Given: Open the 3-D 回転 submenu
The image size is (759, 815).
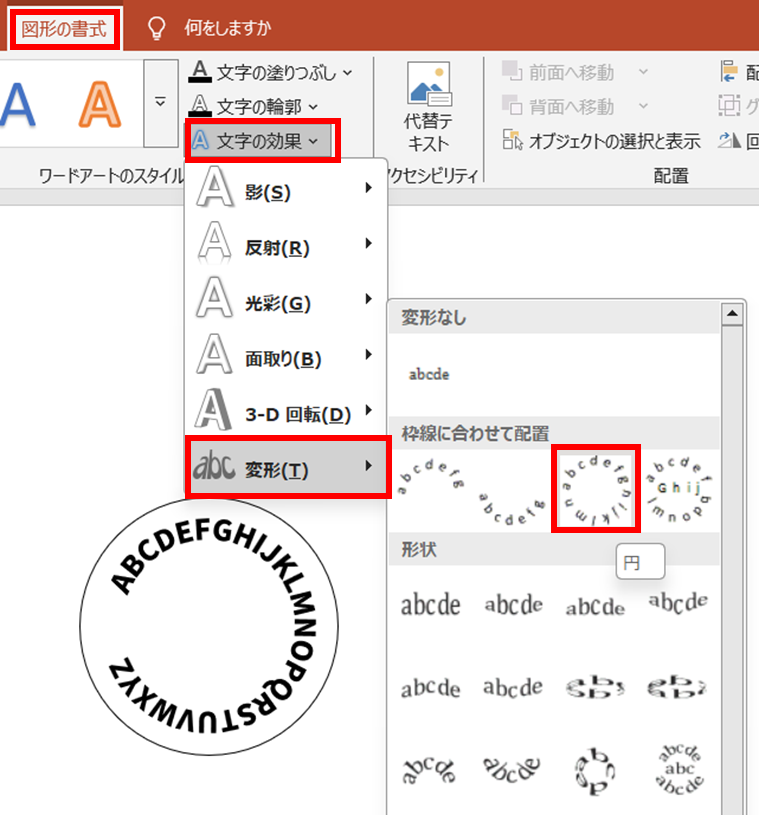Looking at the screenshot, I should click(286, 414).
